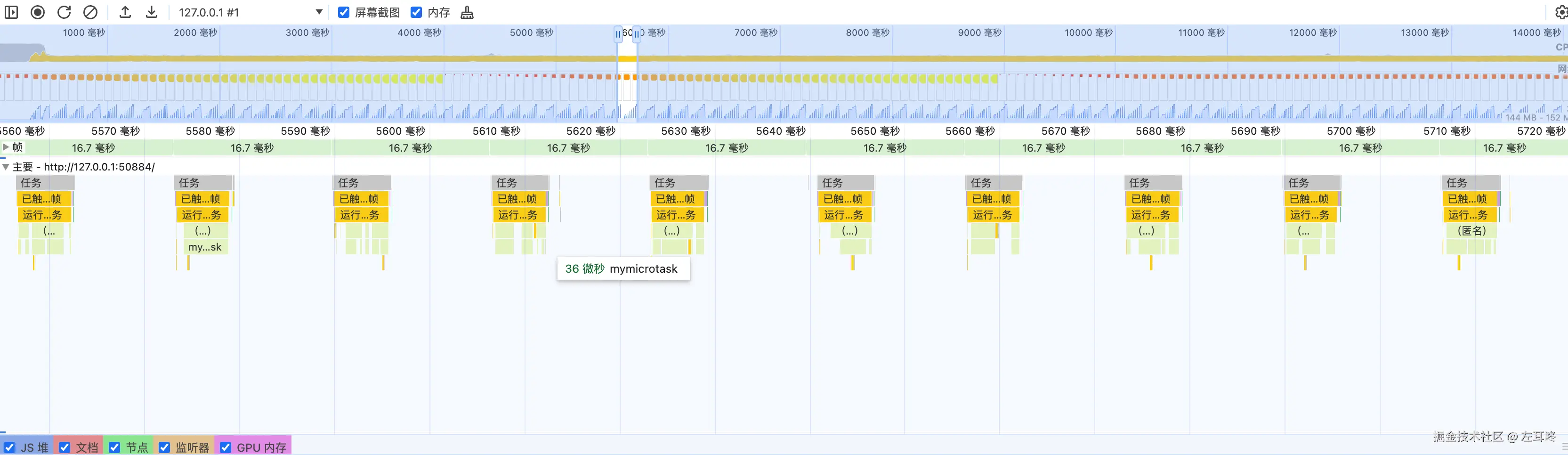Click the 5700 毫秒 ruler label

[1351, 131]
